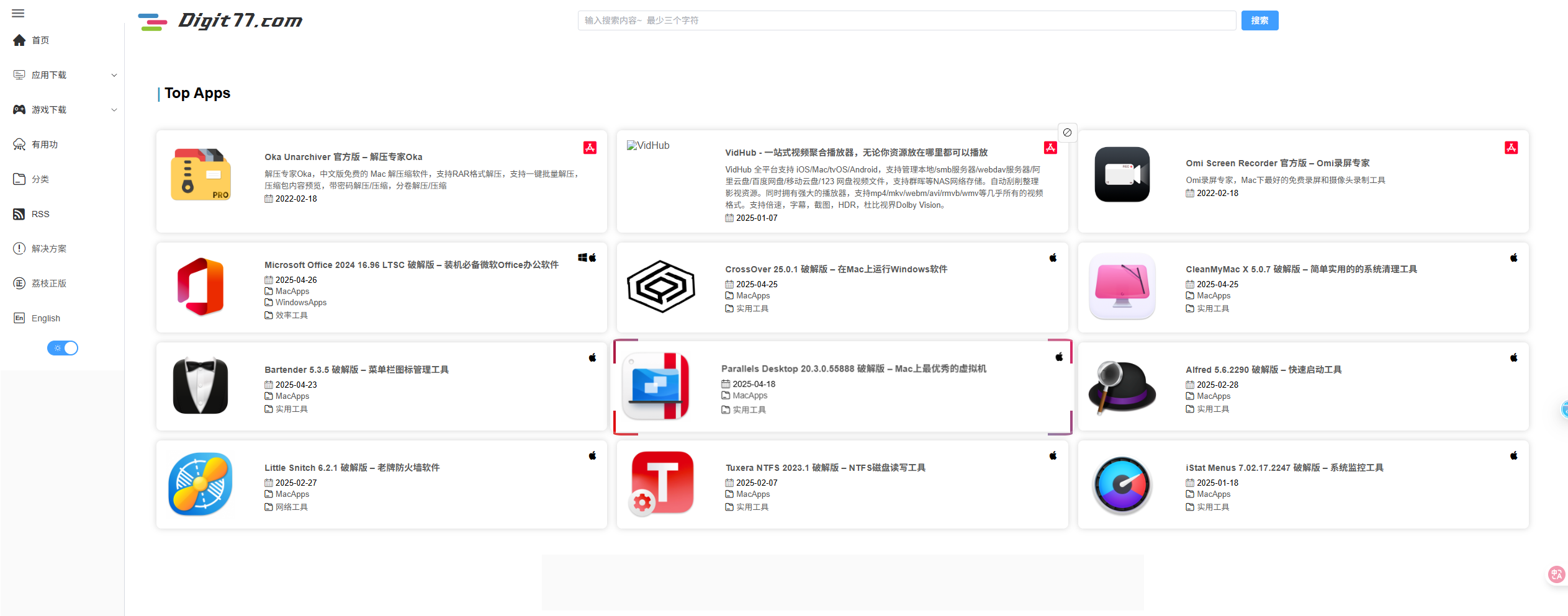This screenshot has height=616, width=1568.
Task: Open the Omi Screen Recorder title link
Action: point(1277,163)
